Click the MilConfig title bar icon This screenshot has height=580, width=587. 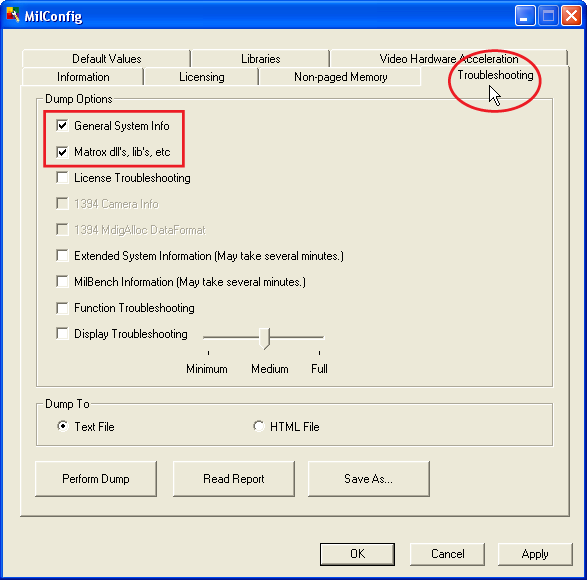(x=13, y=15)
